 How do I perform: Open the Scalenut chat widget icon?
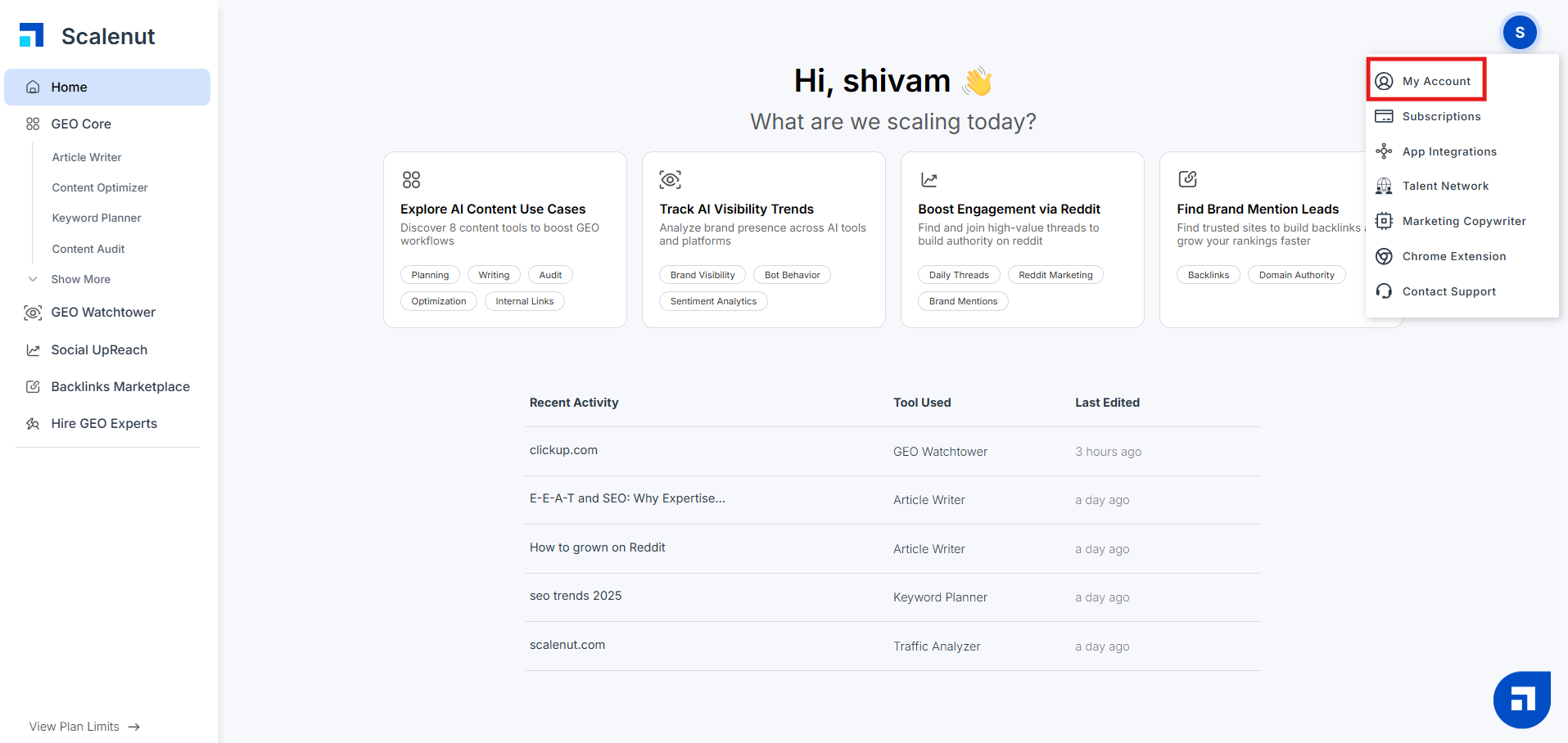pyautogui.click(x=1522, y=700)
